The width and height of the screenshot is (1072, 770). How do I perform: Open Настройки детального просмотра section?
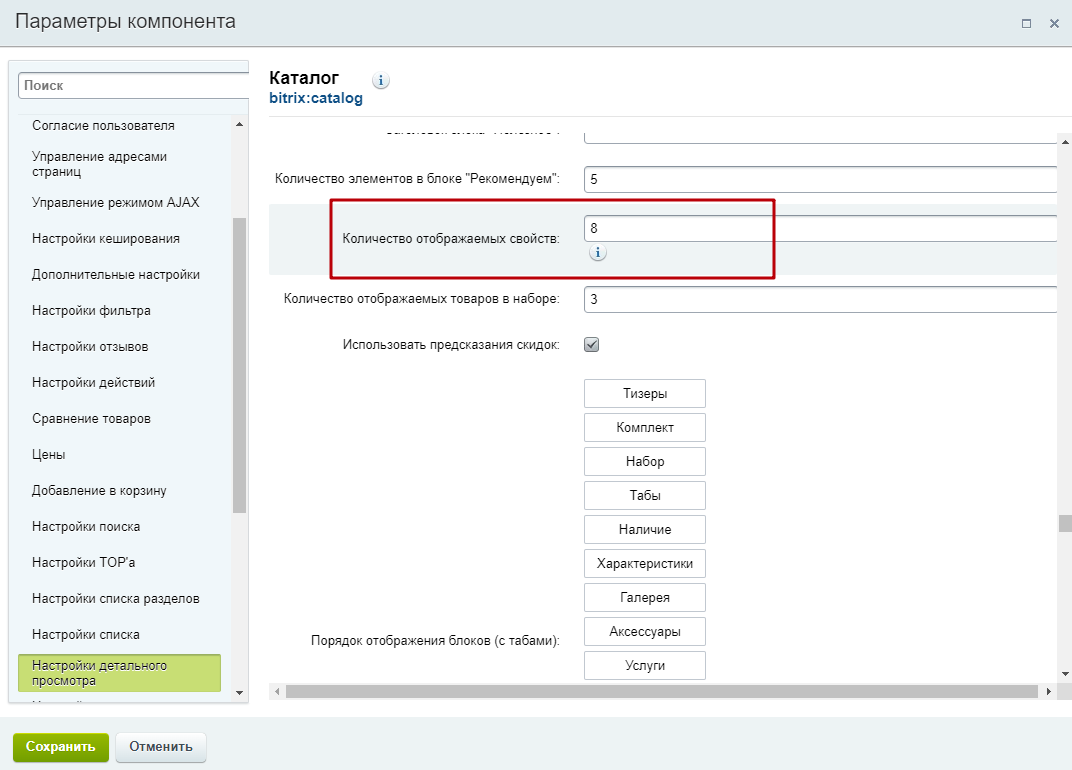tap(119, 673)
